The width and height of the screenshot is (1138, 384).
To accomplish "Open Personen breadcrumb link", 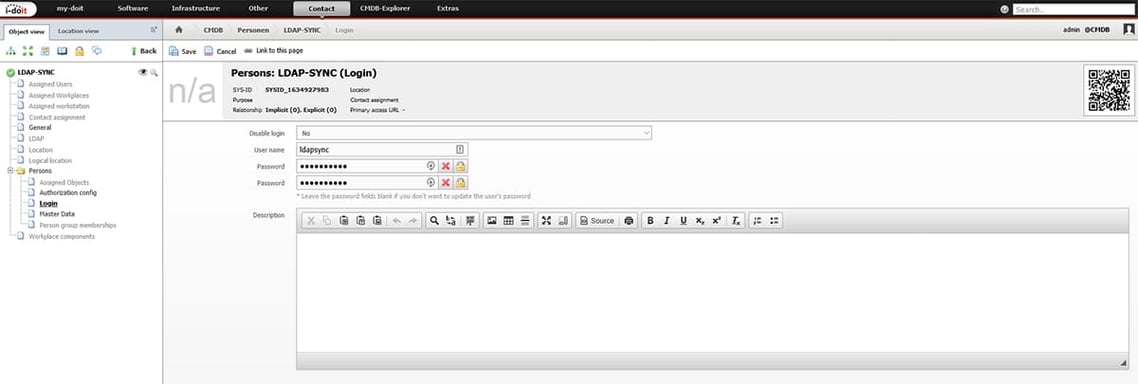I will click(x=253, y=30).
